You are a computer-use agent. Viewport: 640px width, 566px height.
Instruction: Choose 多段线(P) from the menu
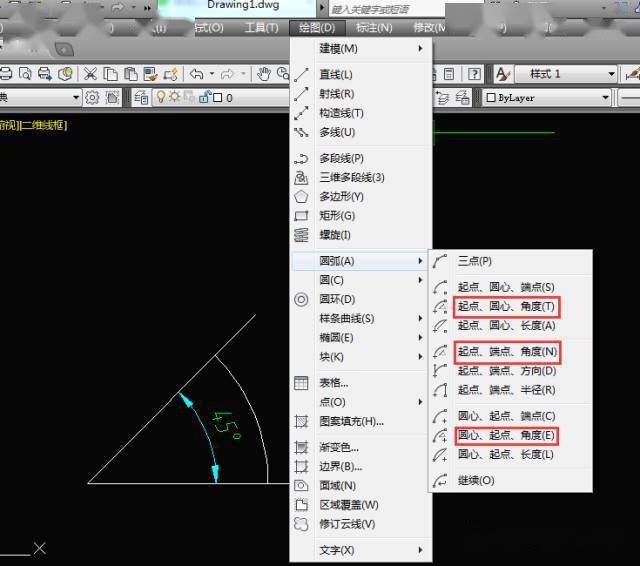(x=361, y=158)
